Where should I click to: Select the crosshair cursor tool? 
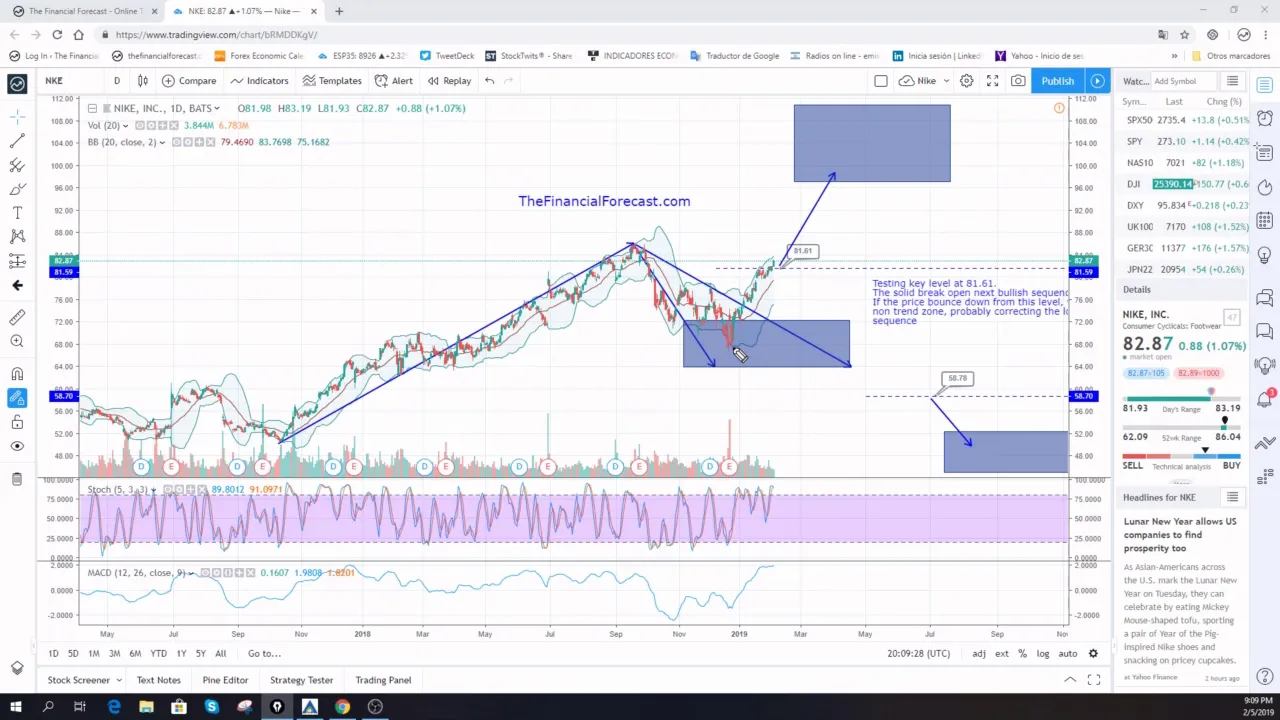tap(17, 117)
